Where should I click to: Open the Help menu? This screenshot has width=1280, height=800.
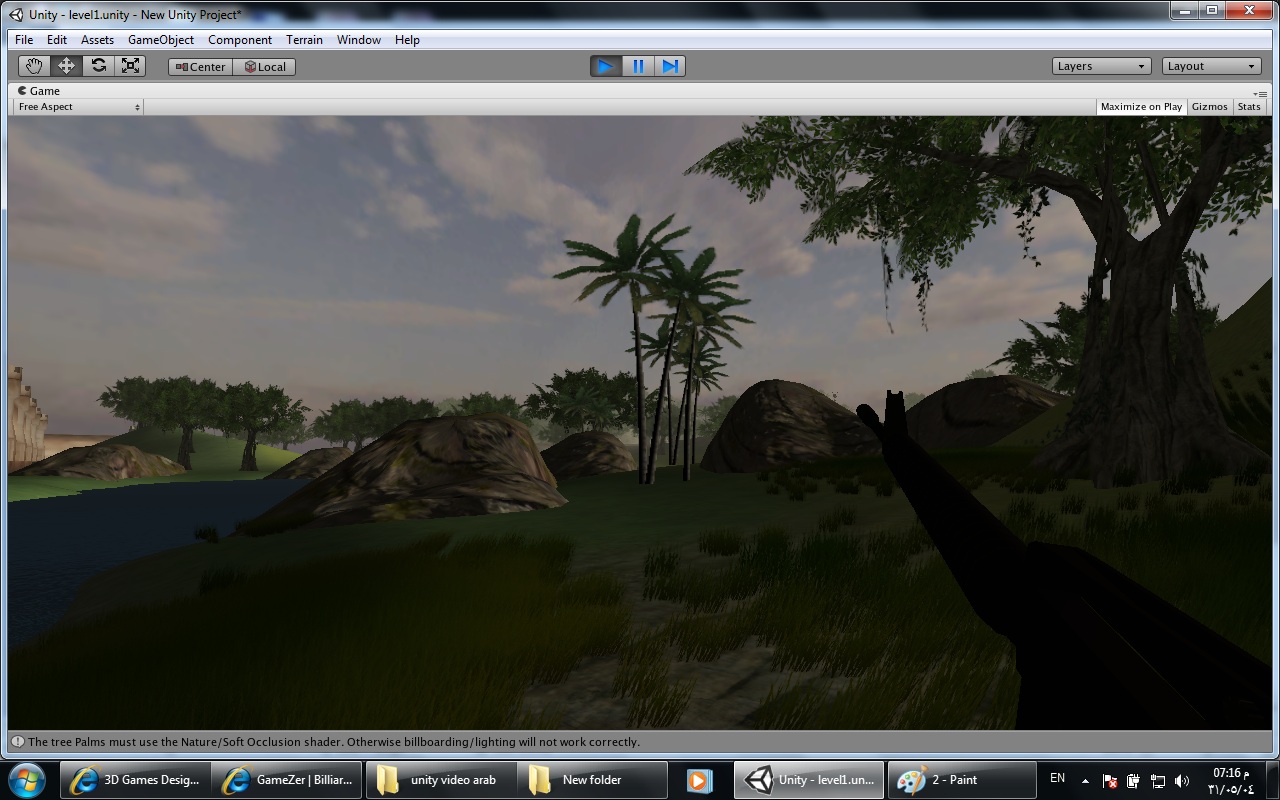pos(407,40)
